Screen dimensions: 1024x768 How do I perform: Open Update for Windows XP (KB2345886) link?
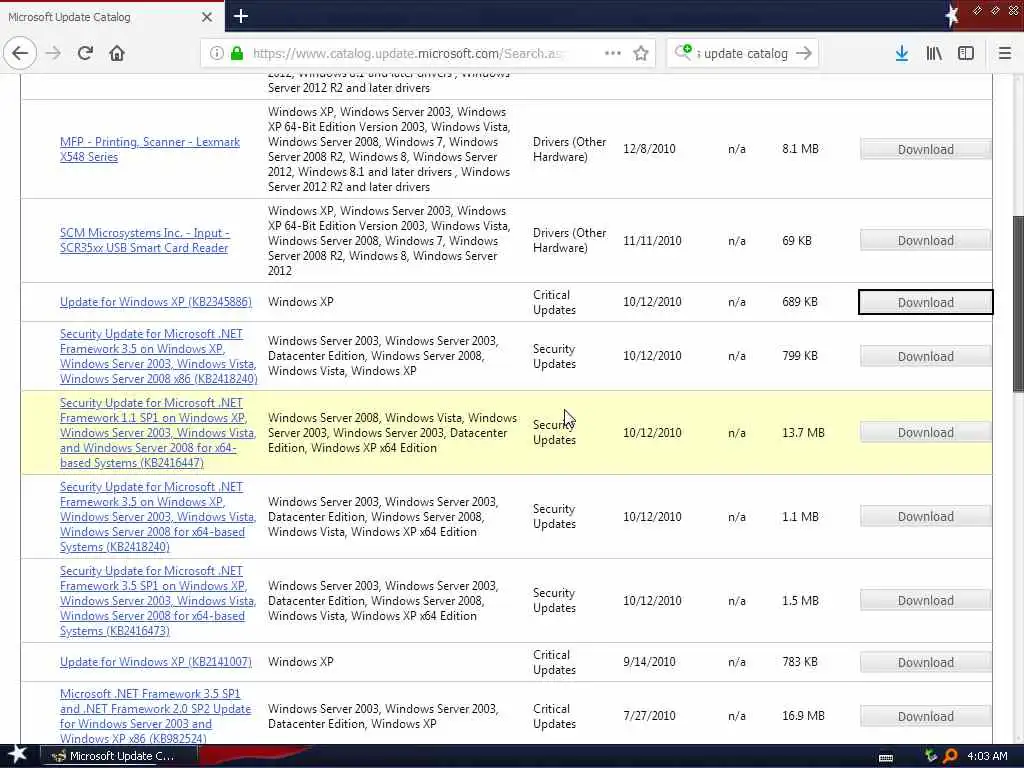(155, 302)
